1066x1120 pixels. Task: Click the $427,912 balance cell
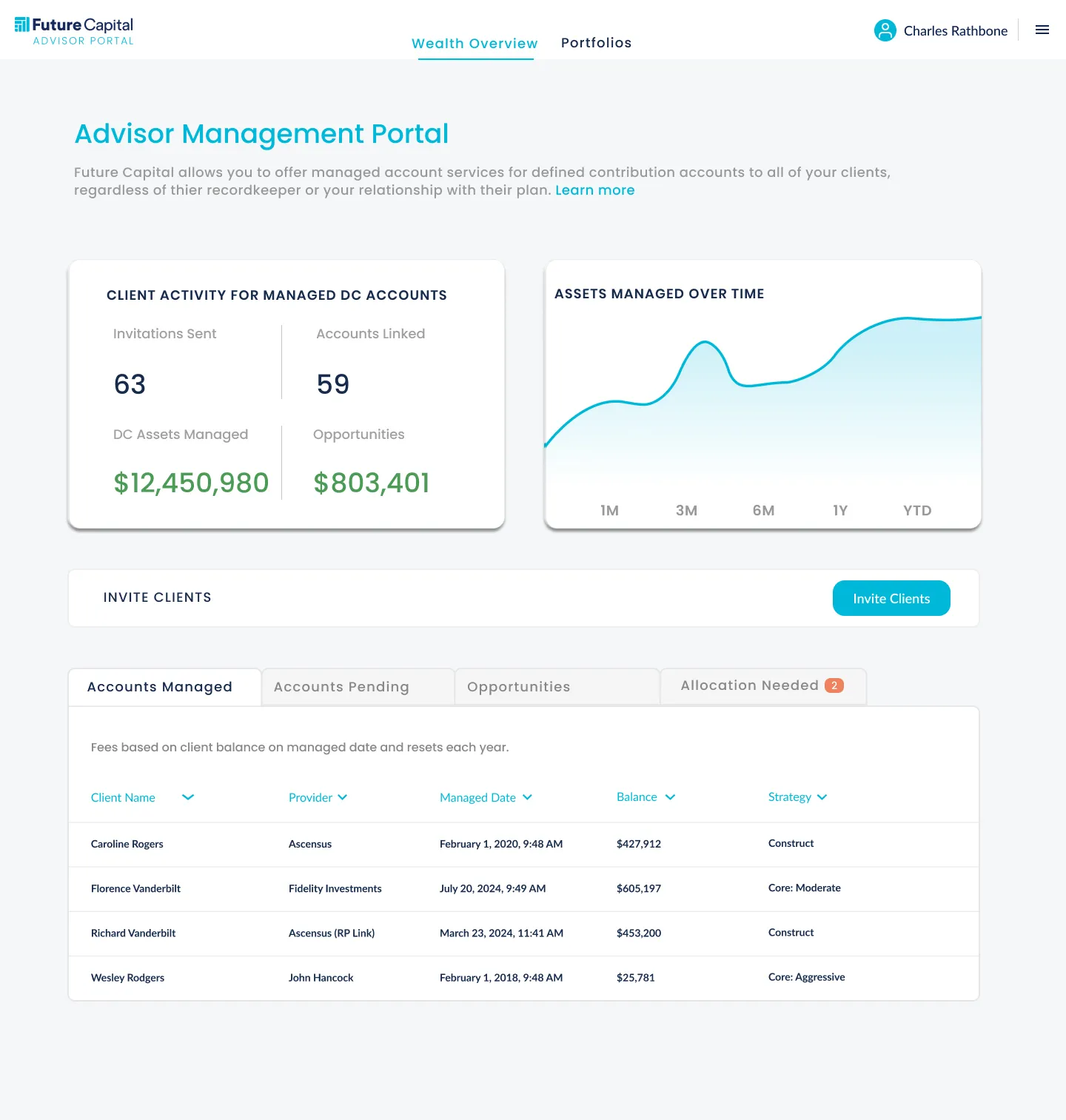[x=639, y=844]
